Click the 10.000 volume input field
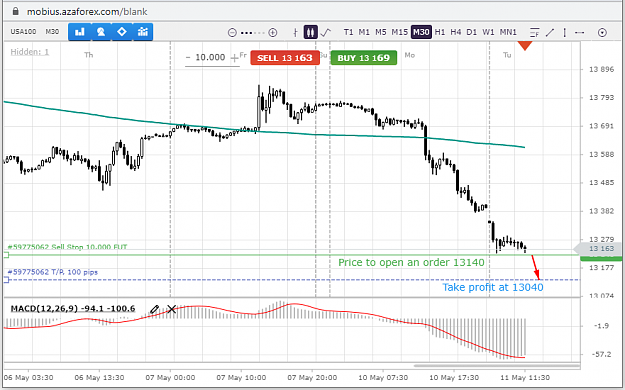Viewport: 625px width, 390px height. click(210, 57)
